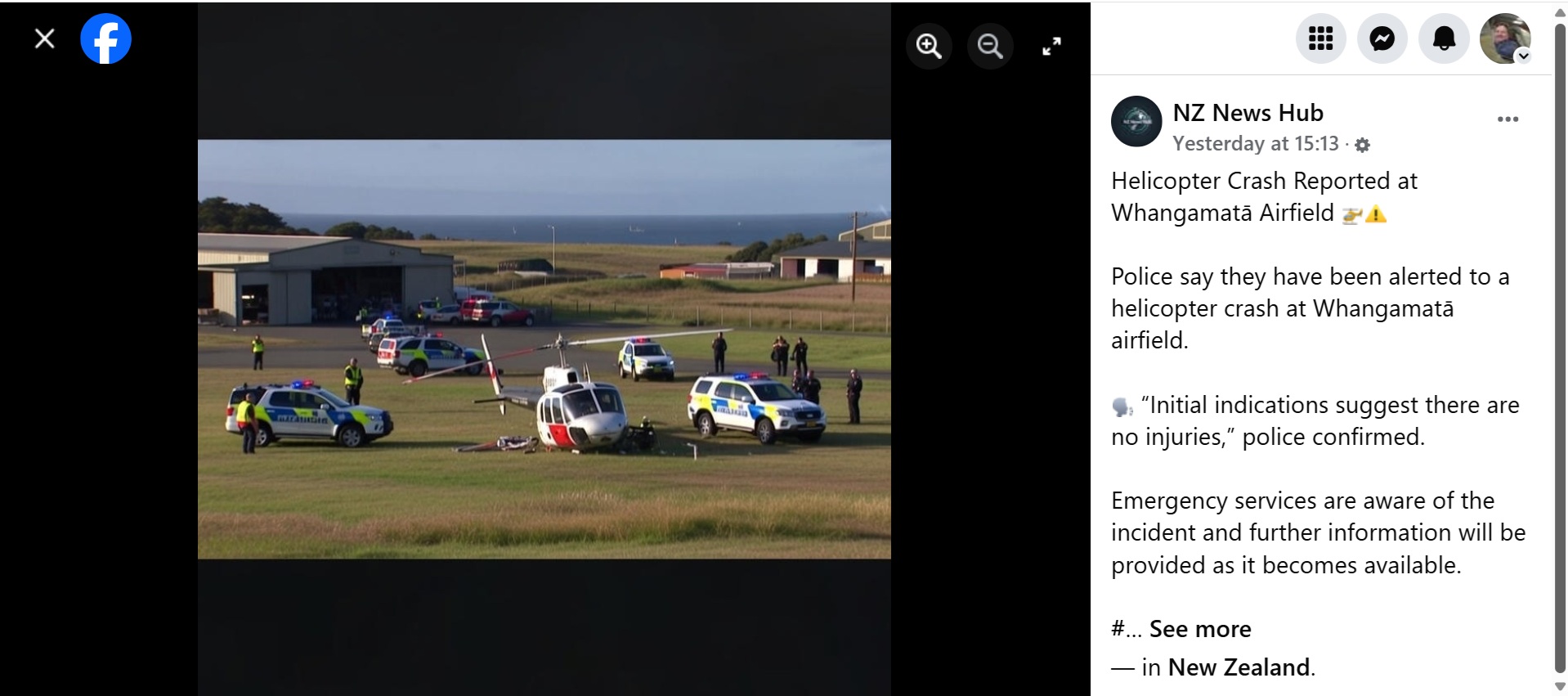The height and width of the screenshot is (696, 1568).
Task: Open the post options three-dot menu
Action: click(x=1508, y=119)
